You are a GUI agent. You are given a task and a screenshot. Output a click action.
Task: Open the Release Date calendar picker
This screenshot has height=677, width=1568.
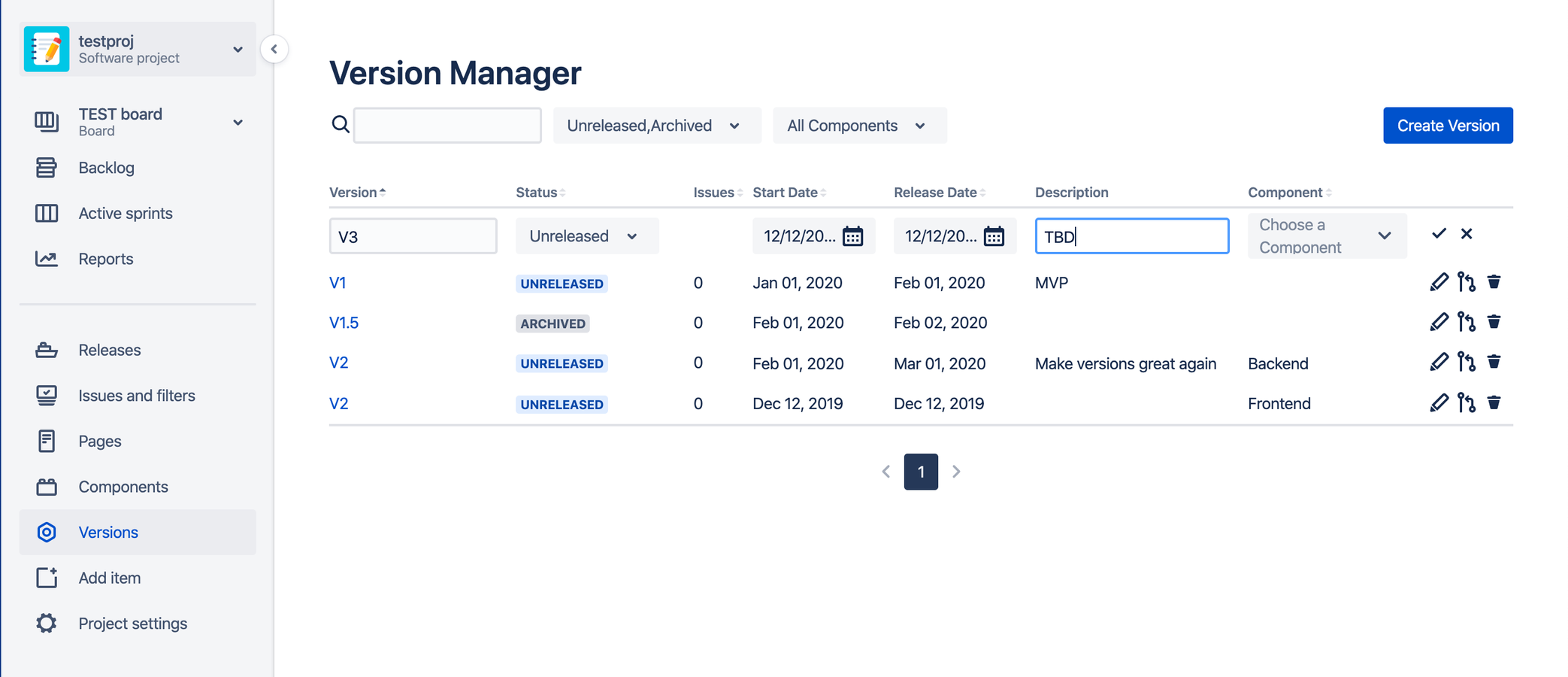point(994,236)
